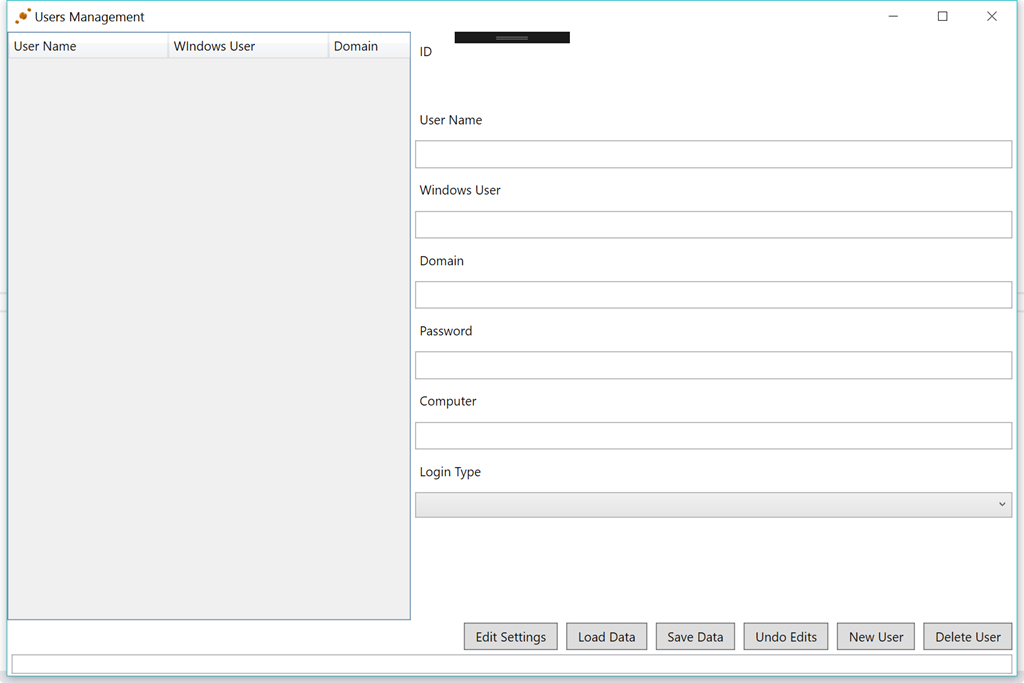
Task: Click the black toolbar handle near ID
Action: tap(512, 38)
